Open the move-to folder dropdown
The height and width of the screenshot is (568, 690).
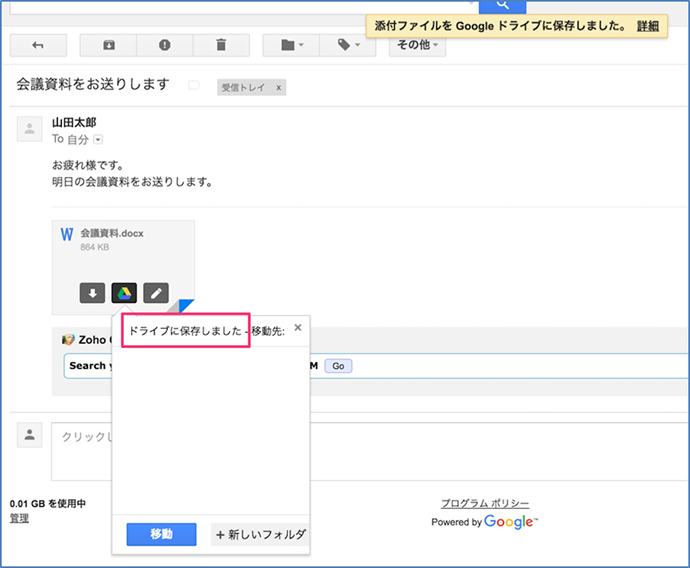click(291, 45)
